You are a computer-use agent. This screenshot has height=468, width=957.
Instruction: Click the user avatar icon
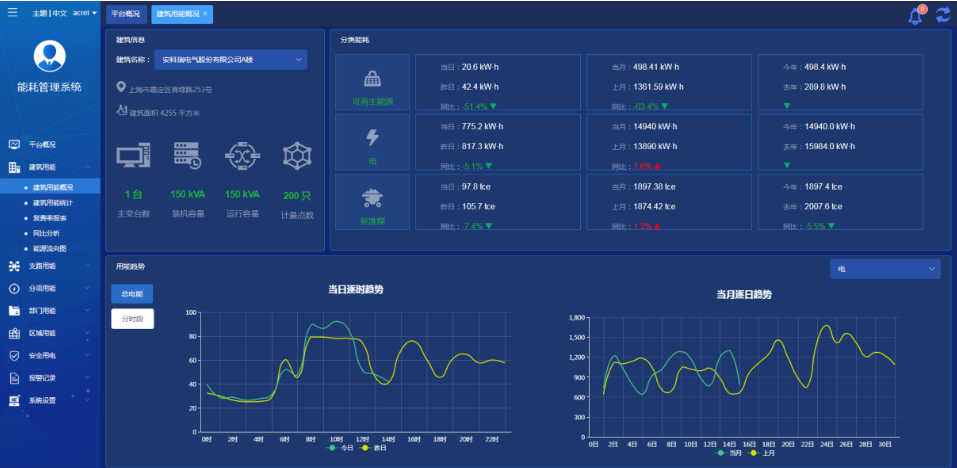[x=50, y=57]
